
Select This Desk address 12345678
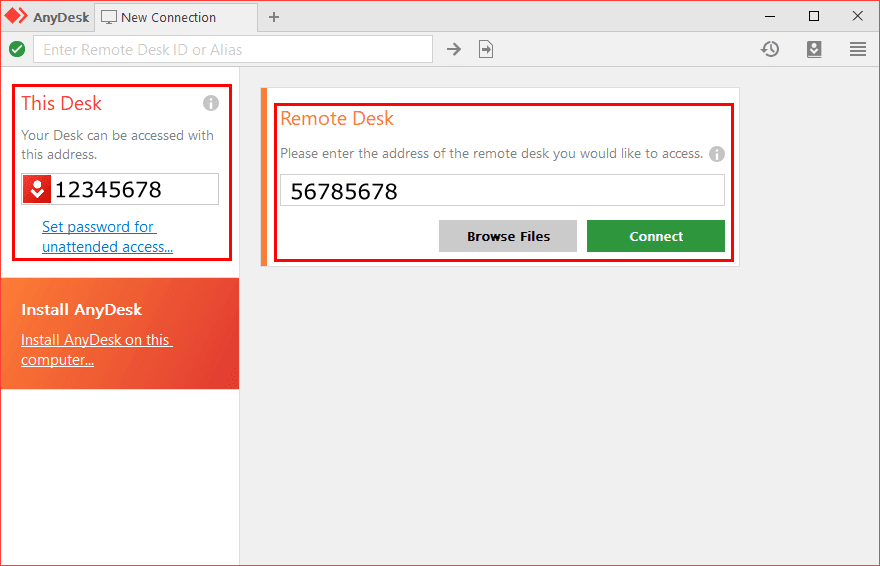point(108,190)
